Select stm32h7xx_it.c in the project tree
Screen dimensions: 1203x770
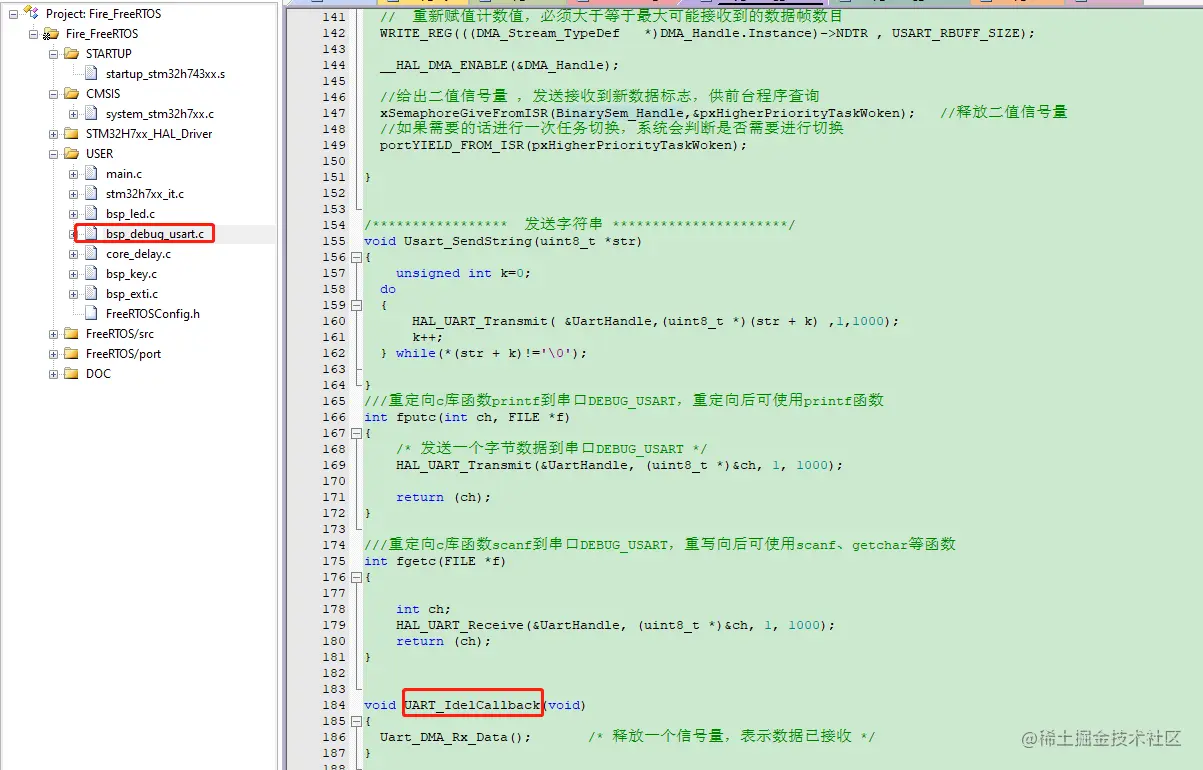[145, 193]
